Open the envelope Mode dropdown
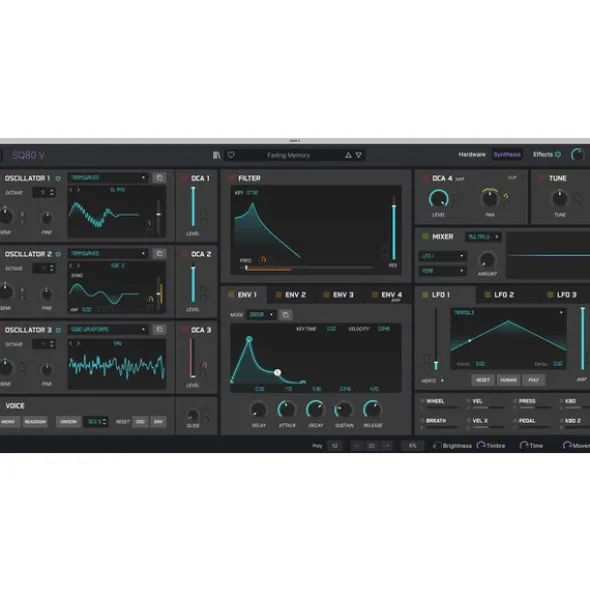The height and width of the screenshot is (591, 590). point(261,314)
